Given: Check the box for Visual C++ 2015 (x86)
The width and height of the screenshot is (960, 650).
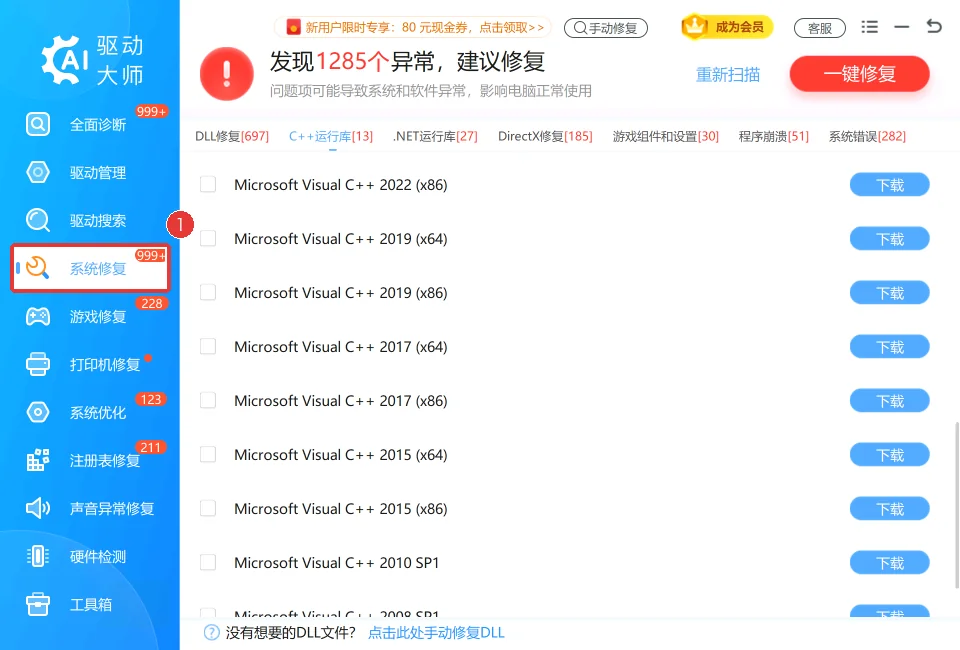Looking at the screenshot, I should point(208,508).
